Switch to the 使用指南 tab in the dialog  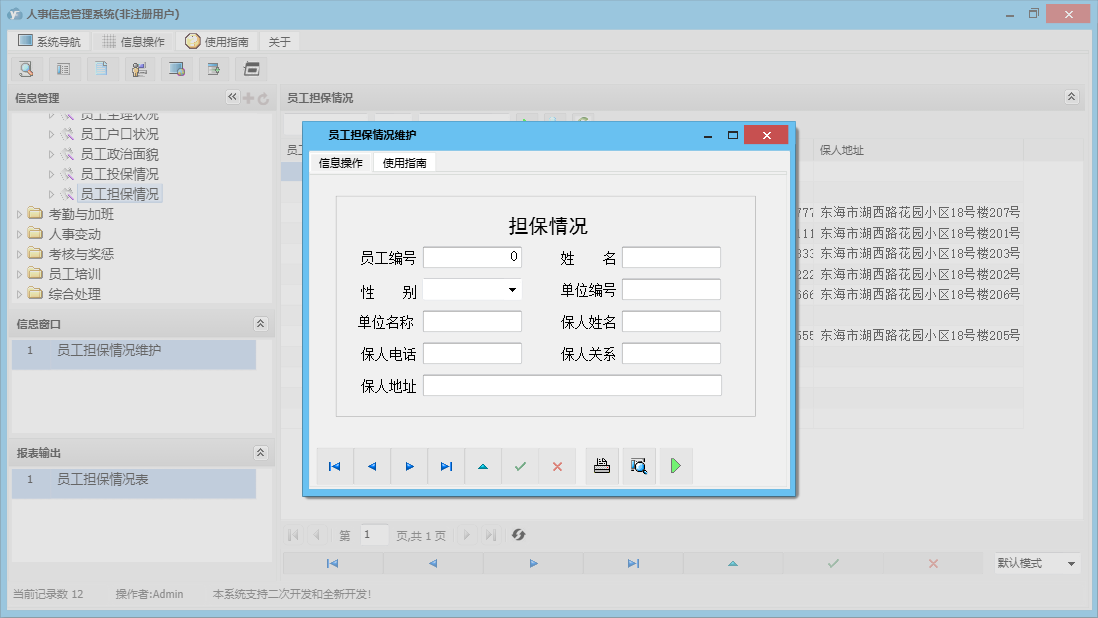(x=404, y=161)
